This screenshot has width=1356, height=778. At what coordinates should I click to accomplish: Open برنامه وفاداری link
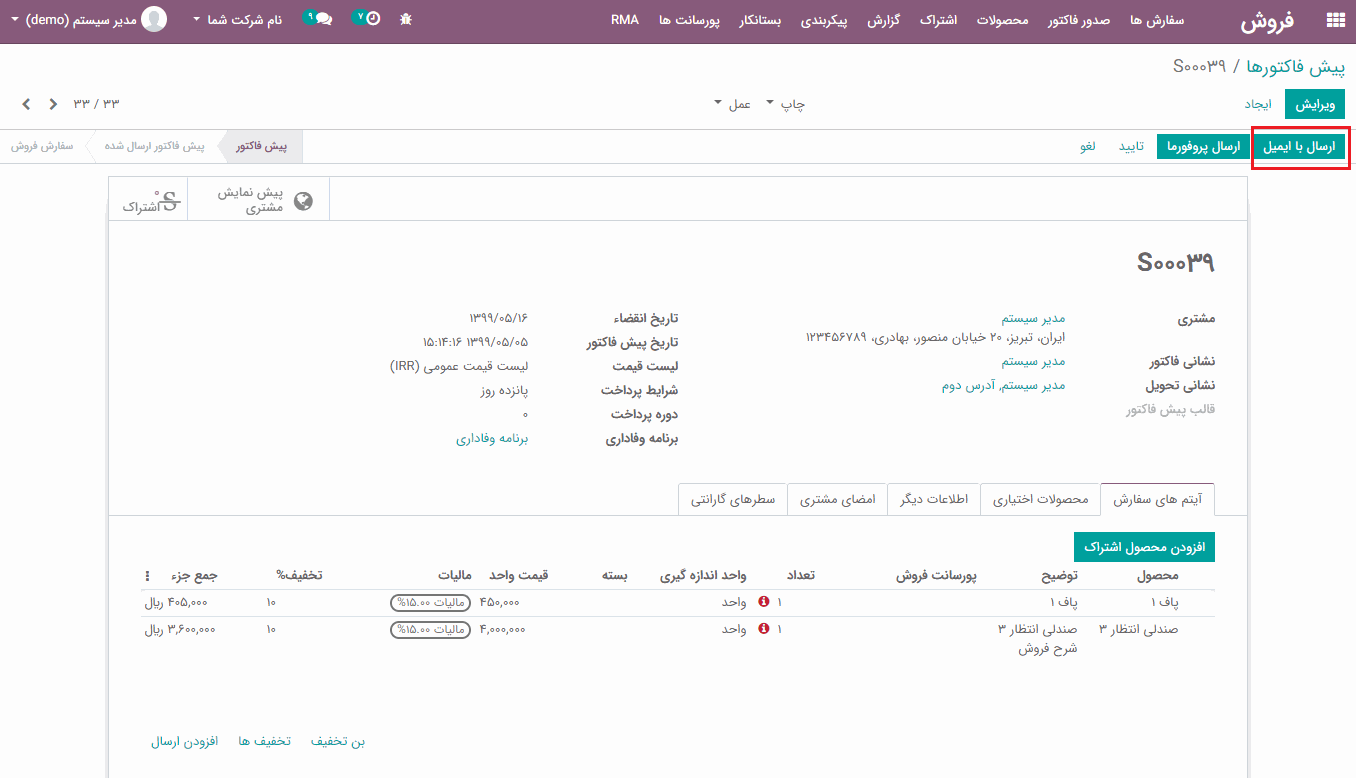(492, 439)
